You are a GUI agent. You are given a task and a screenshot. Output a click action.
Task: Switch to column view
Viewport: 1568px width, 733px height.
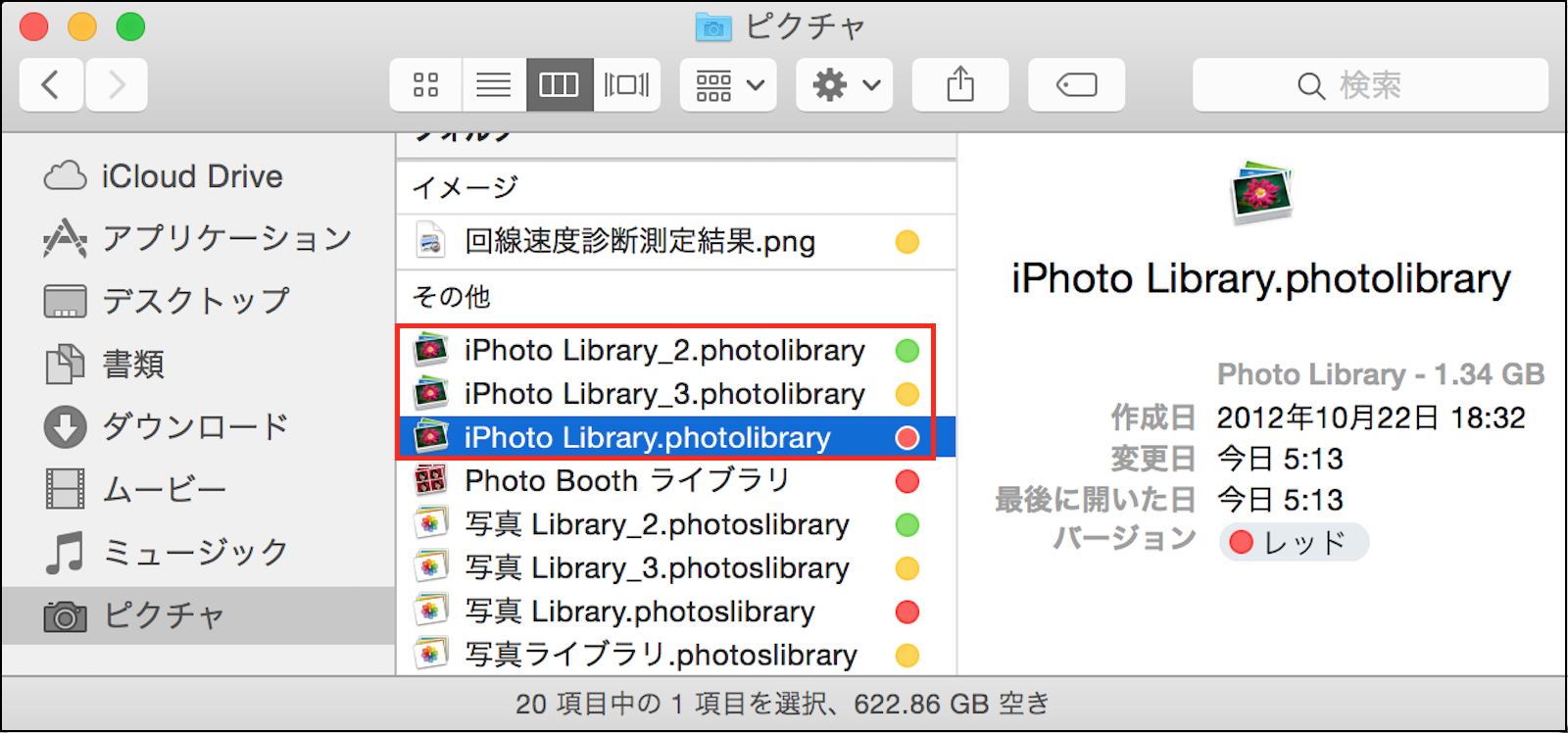click(560, 85)
